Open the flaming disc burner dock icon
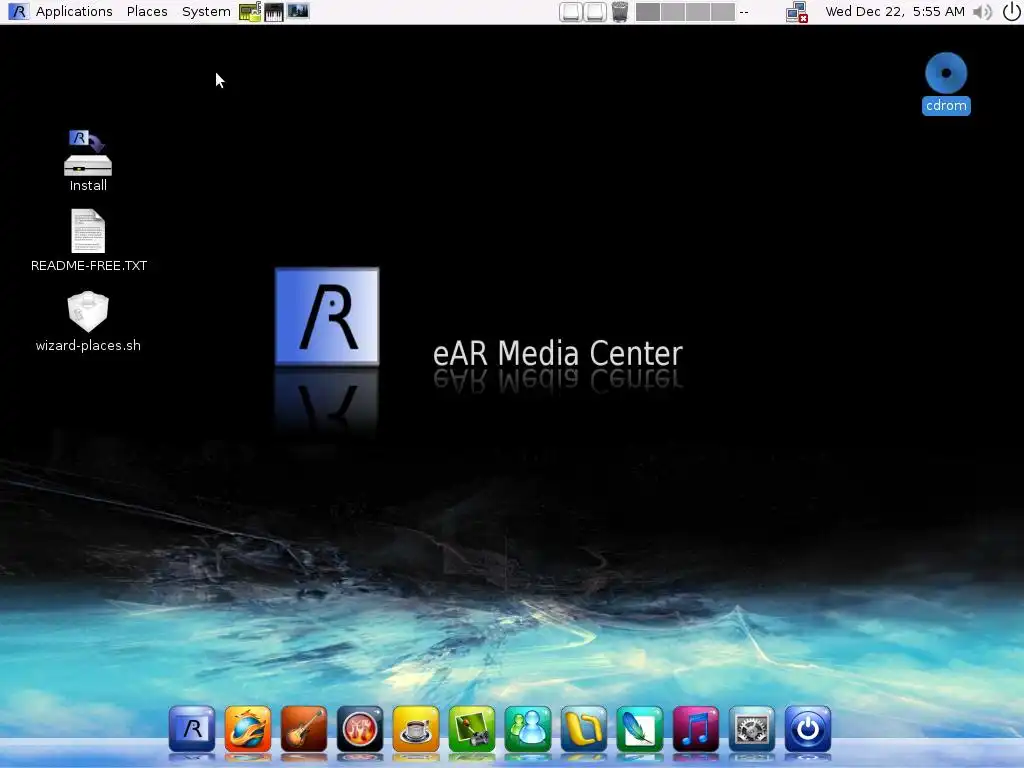 (x=360, y=729)
